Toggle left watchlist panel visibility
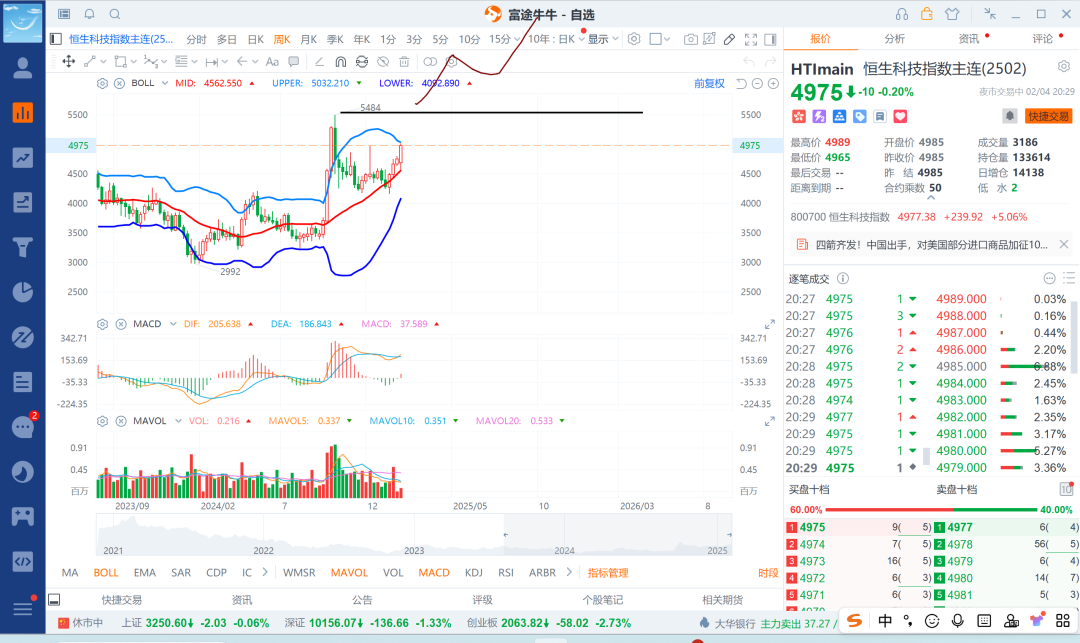The width and height of the screenshot is (1080, 643). [x=56, y=39]
